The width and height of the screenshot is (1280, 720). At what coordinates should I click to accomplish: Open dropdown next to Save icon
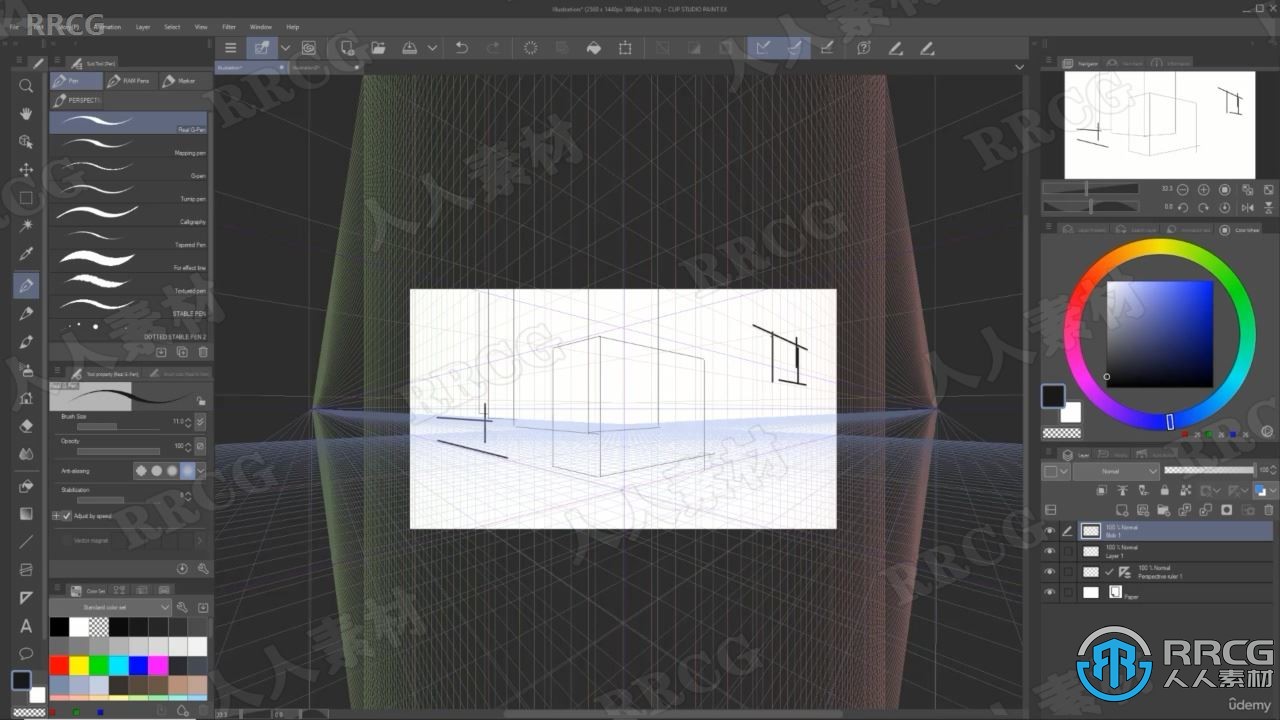click(432, 47)
